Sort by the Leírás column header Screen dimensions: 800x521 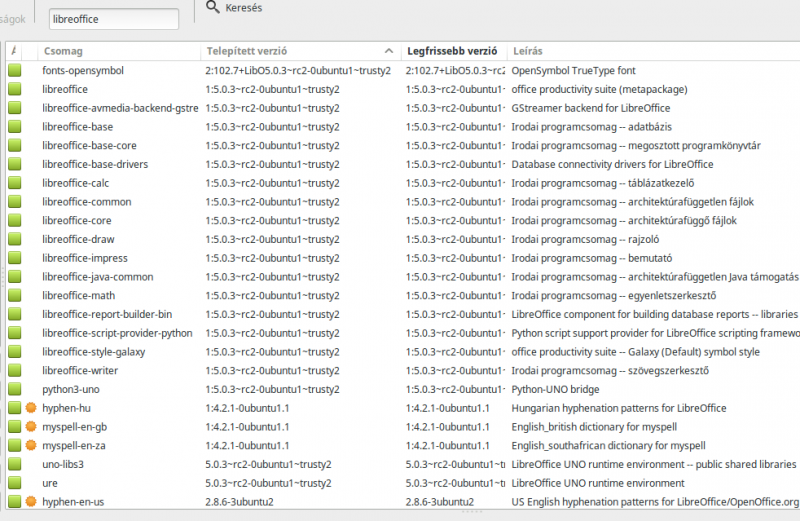(x=653, y=51)
